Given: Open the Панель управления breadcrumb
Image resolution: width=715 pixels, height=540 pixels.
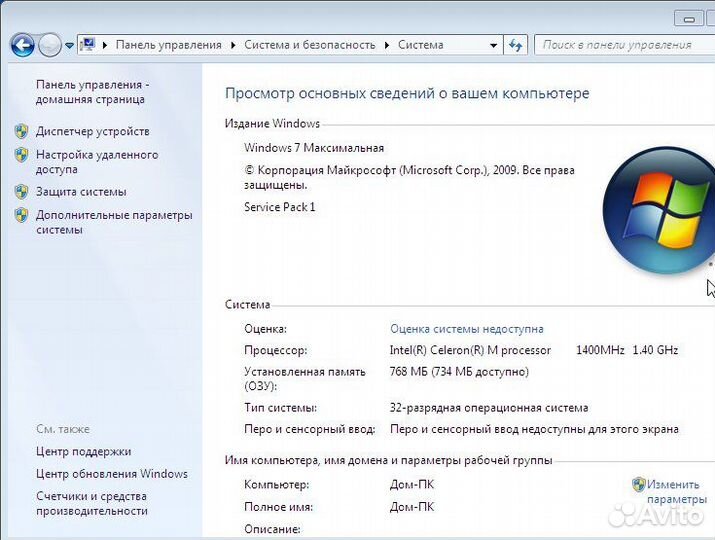Looking at the screenshot, I should click(168, 45).
